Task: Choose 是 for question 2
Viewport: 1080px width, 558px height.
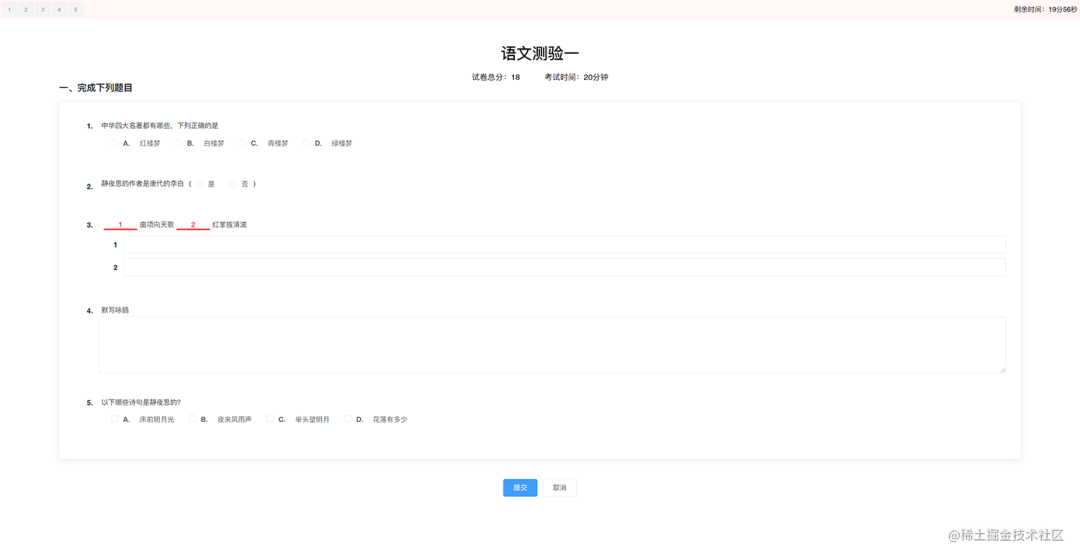Action: 200,184
